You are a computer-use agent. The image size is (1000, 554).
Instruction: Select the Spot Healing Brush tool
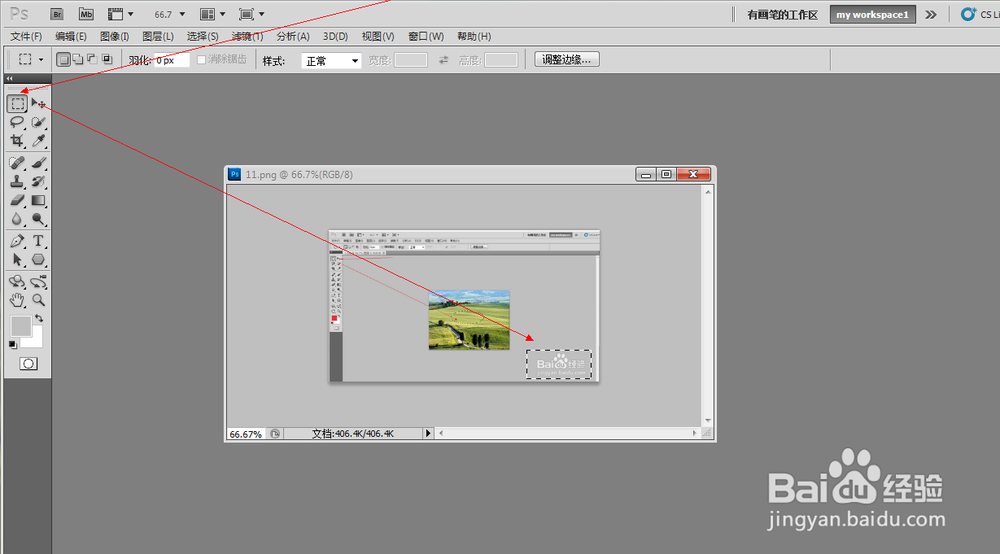(17, 163)
